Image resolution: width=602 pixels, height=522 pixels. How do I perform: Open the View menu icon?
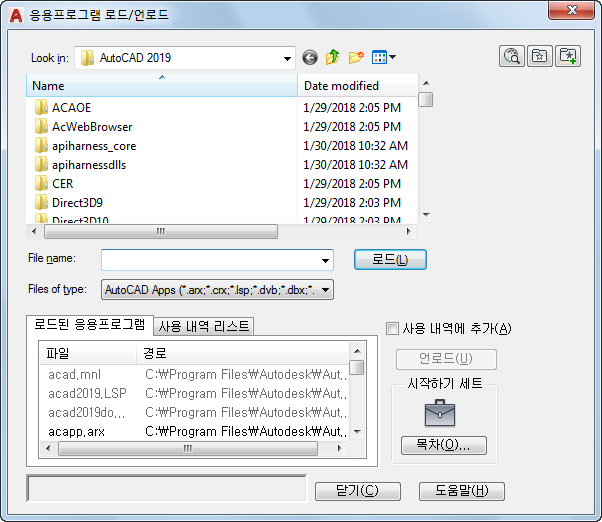(384, 57)
